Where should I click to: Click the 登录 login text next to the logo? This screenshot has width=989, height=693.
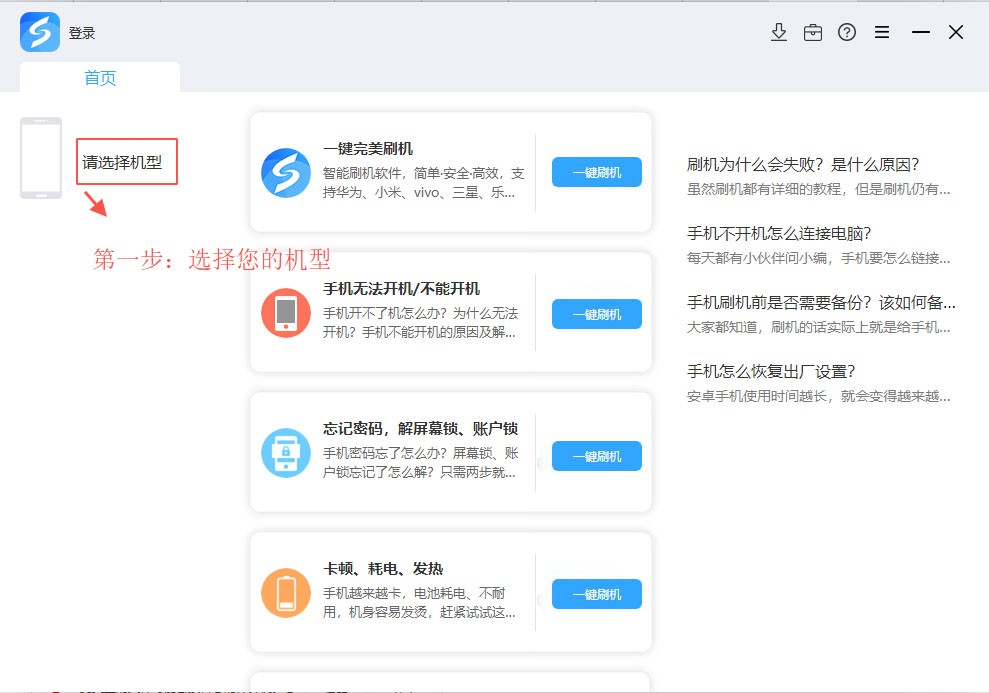click(80, 31)
